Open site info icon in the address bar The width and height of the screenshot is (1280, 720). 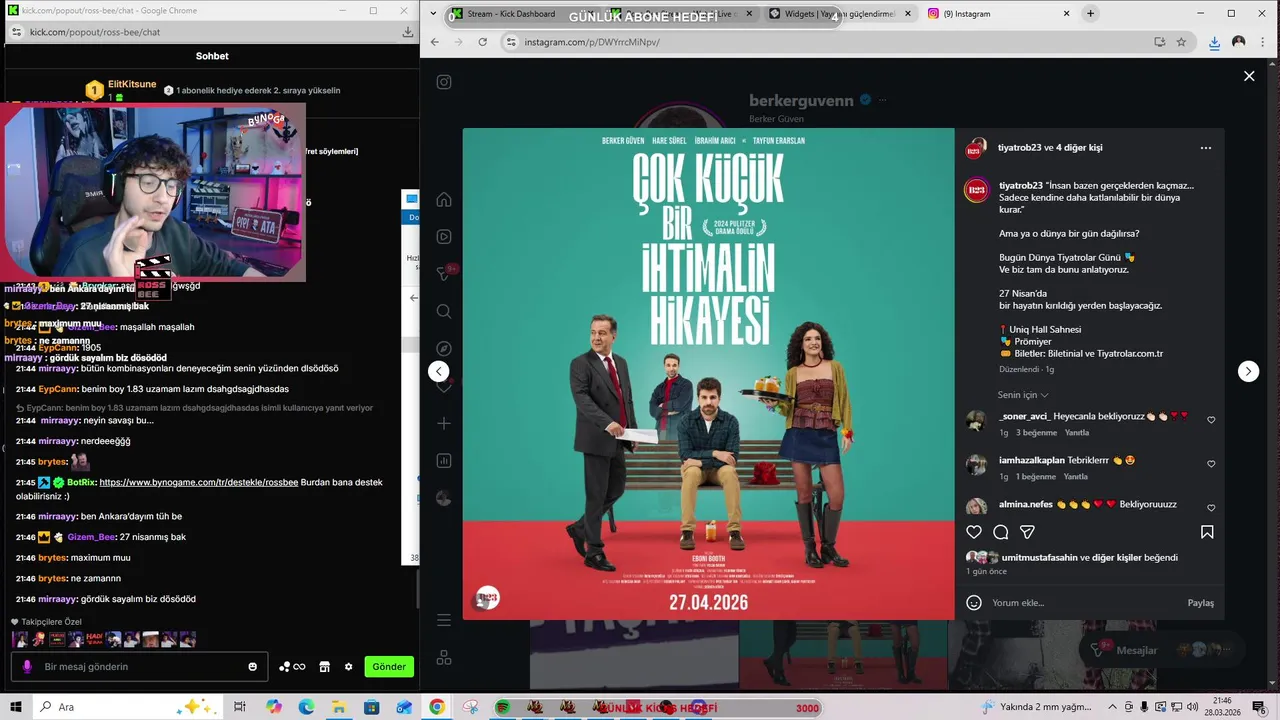[x=511, y=42]
